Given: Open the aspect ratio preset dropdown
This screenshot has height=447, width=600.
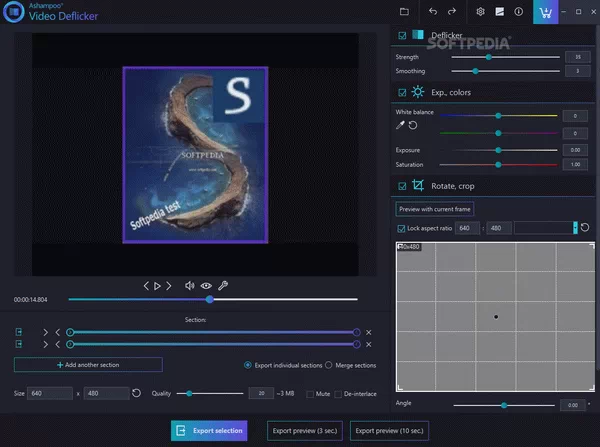Looking at the screenshot, I should pyautogui.click(x=575, y=228).
